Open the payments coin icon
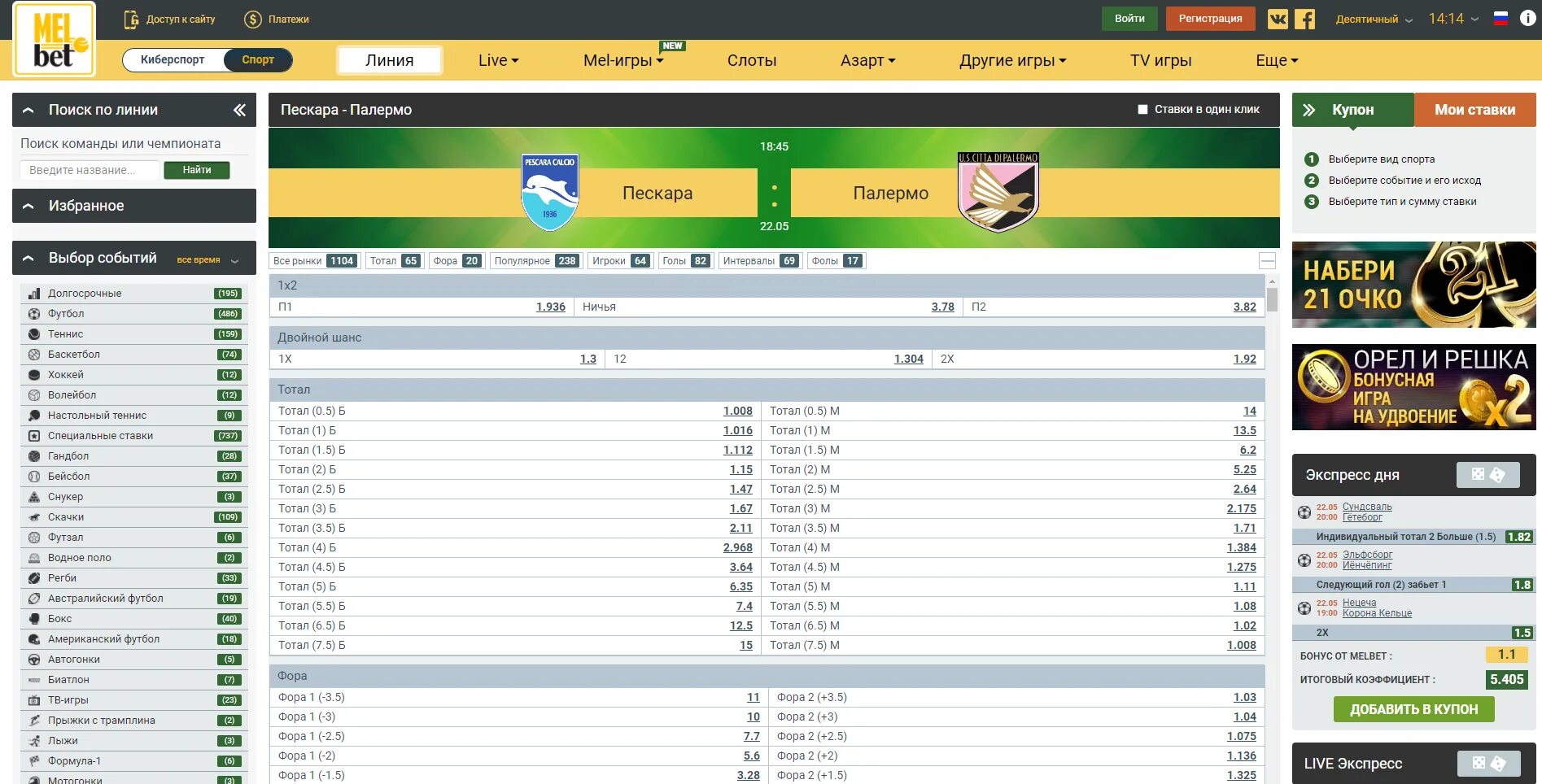 coord(253,19)
